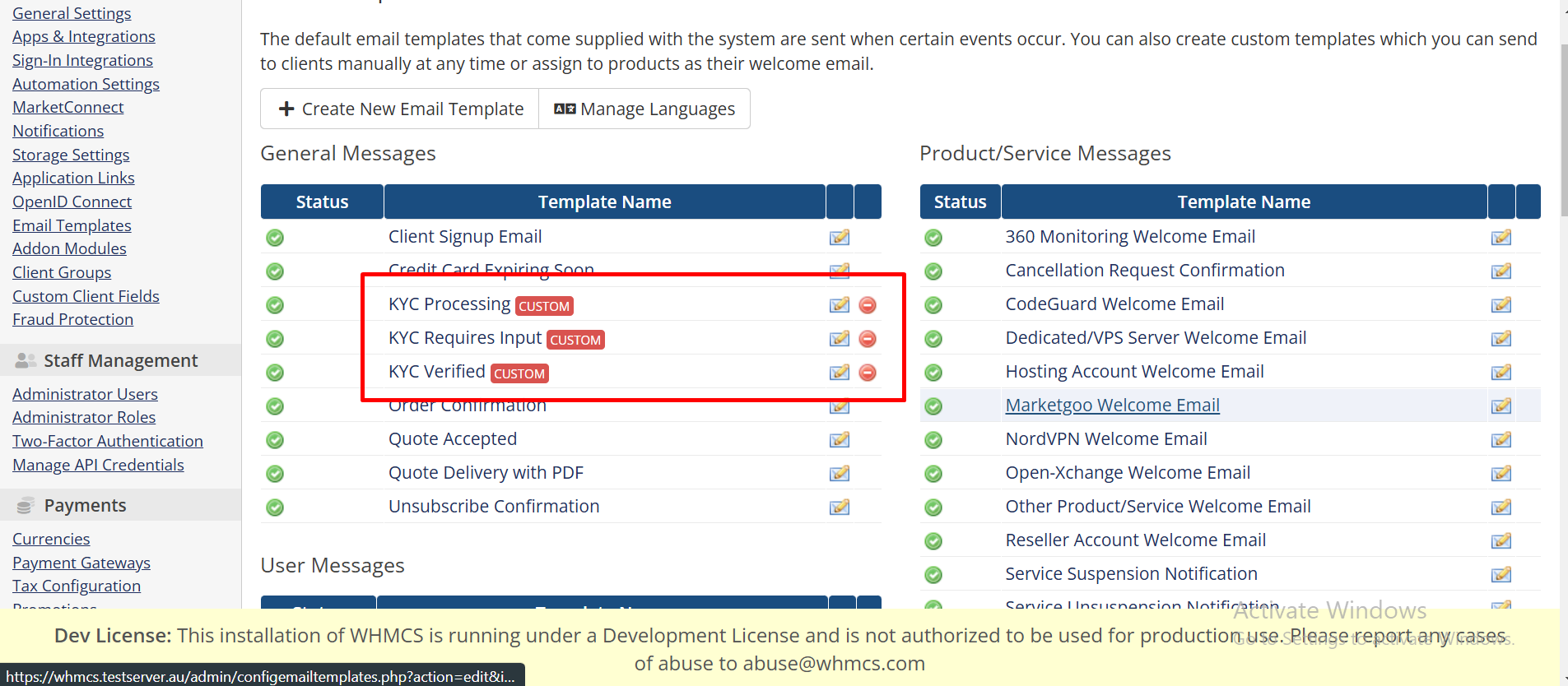Open Manage Languages
Screen dimensions: 1568x686
coord(644,109)
